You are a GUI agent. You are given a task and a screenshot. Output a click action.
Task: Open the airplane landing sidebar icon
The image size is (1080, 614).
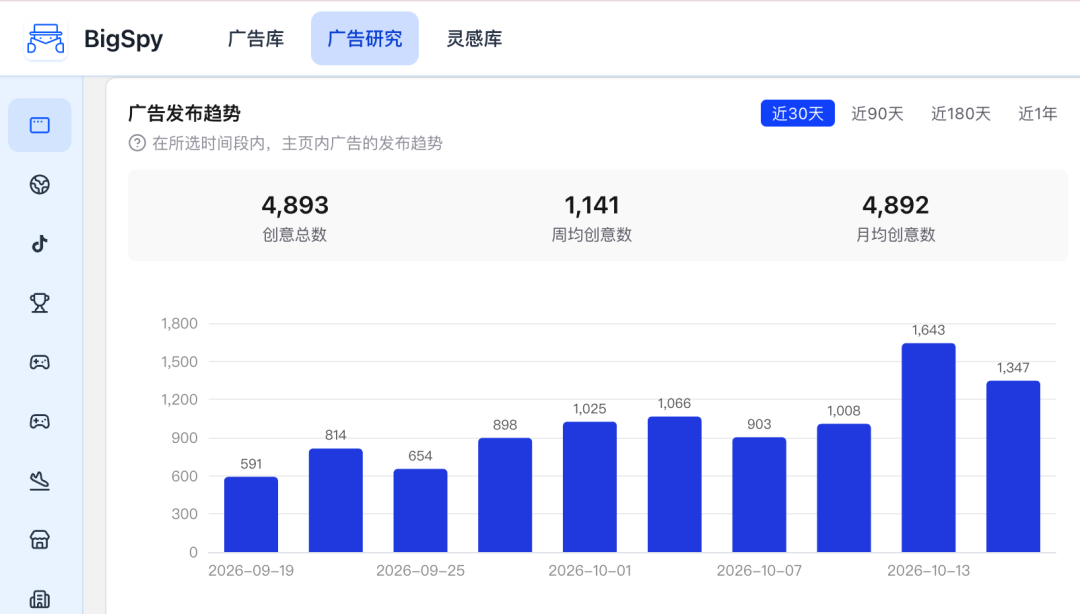pos(40,480)
